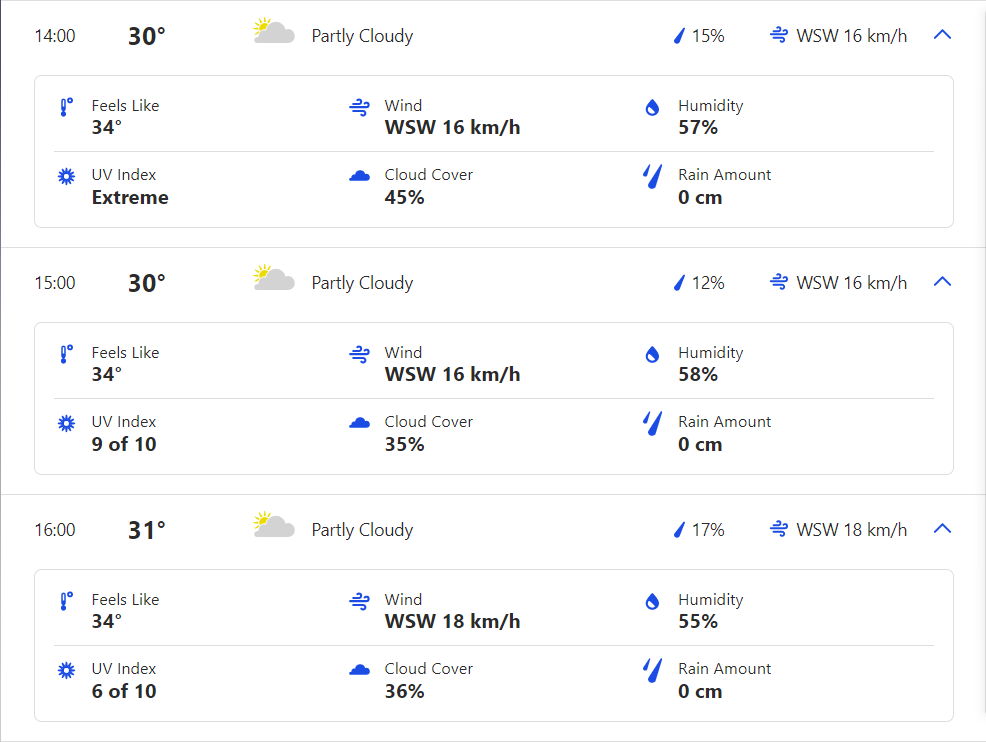Click the 14:00 Cloud Cover 45% value
Screen dimensions: 986x742
pyautogui.click(x=404, y=197)
